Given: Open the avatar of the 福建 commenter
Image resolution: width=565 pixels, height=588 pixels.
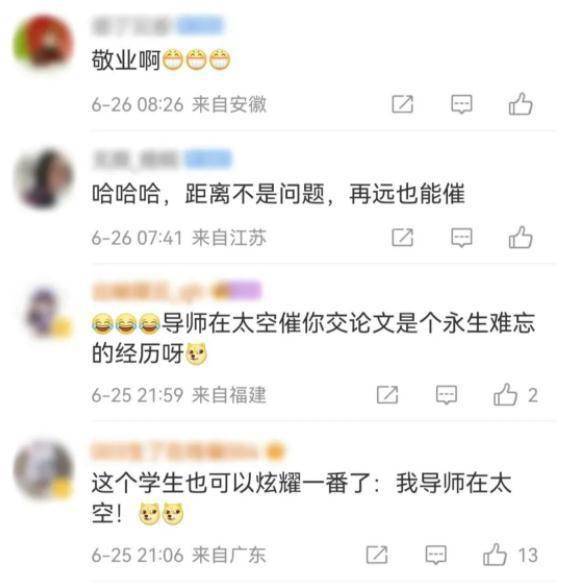Looking at the screenshot, I should coord(45,312).
